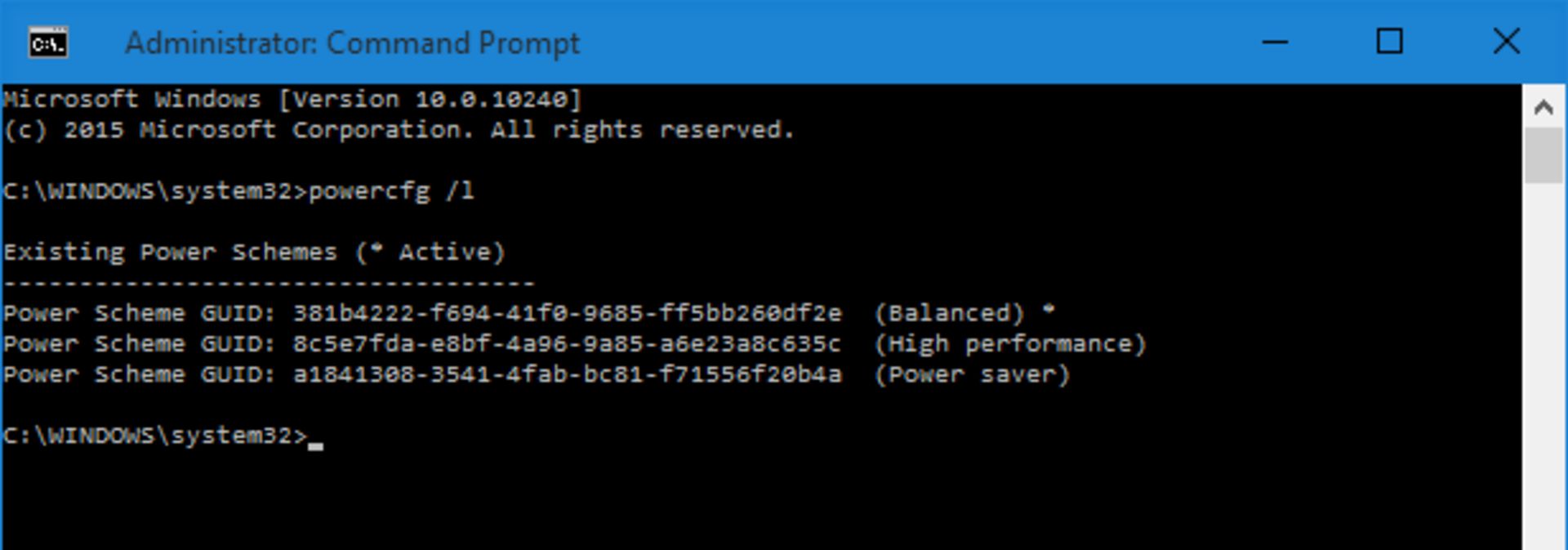Maximize the Command Prompt window
The width and height of the screenshot is (1568, 550).
pyautogui.click(x=1389, y=42)
